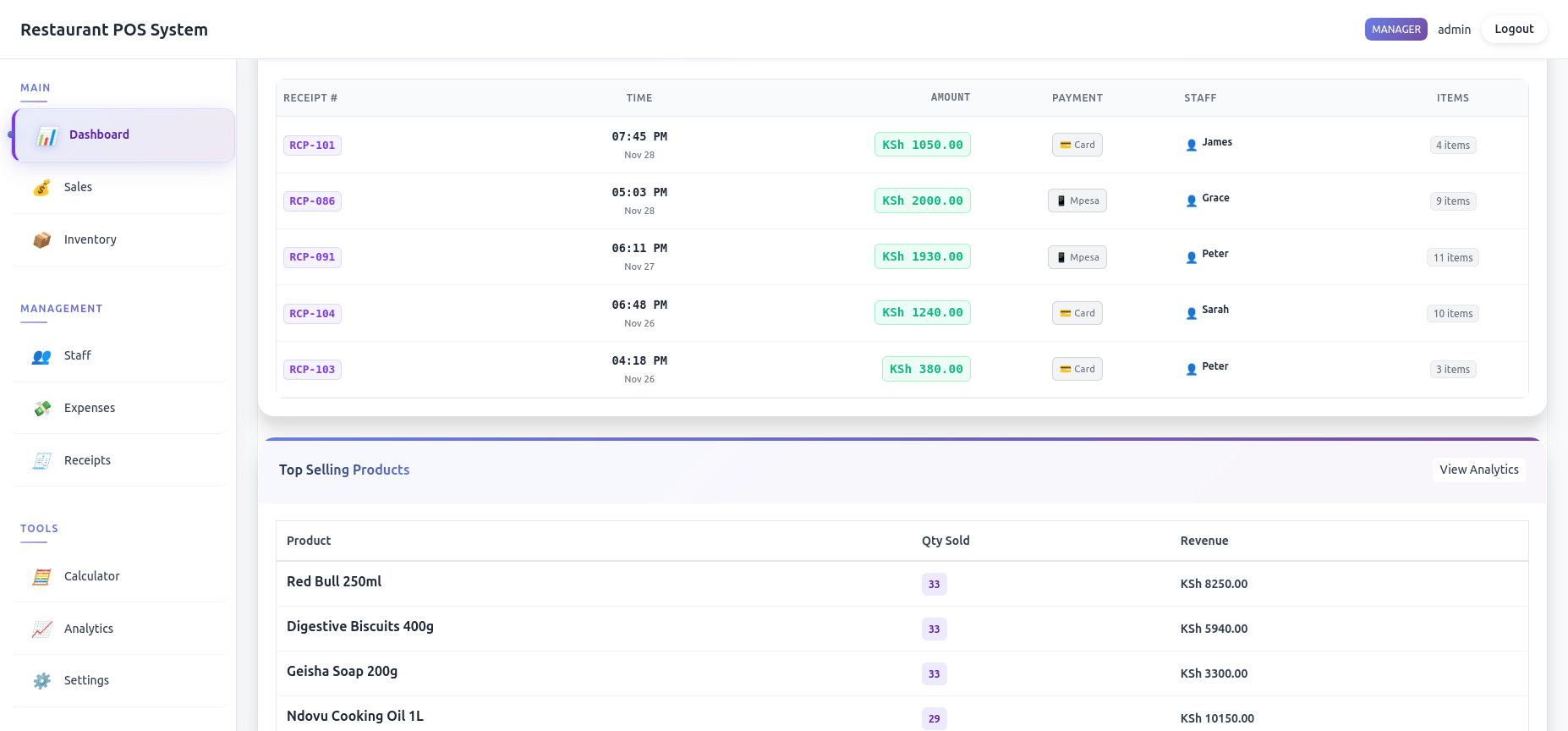1568x731 pixels.
Task: Click the 11 items badge
Action: pyautogui.click(x=1453, y=258)
